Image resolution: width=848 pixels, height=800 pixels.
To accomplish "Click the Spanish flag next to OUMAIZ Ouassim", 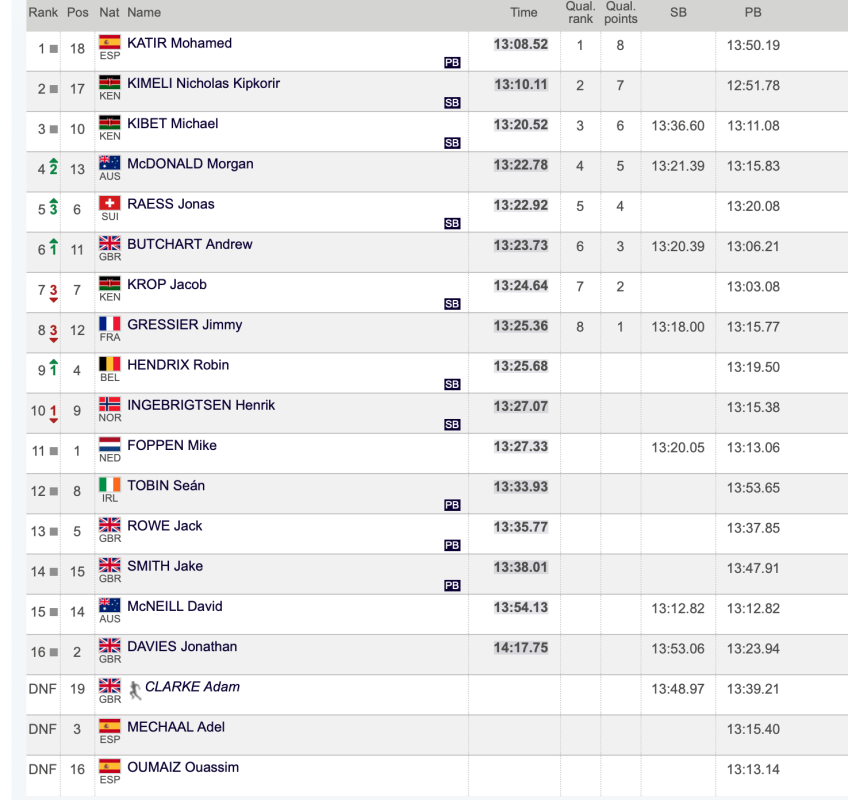I will point(110,766).
